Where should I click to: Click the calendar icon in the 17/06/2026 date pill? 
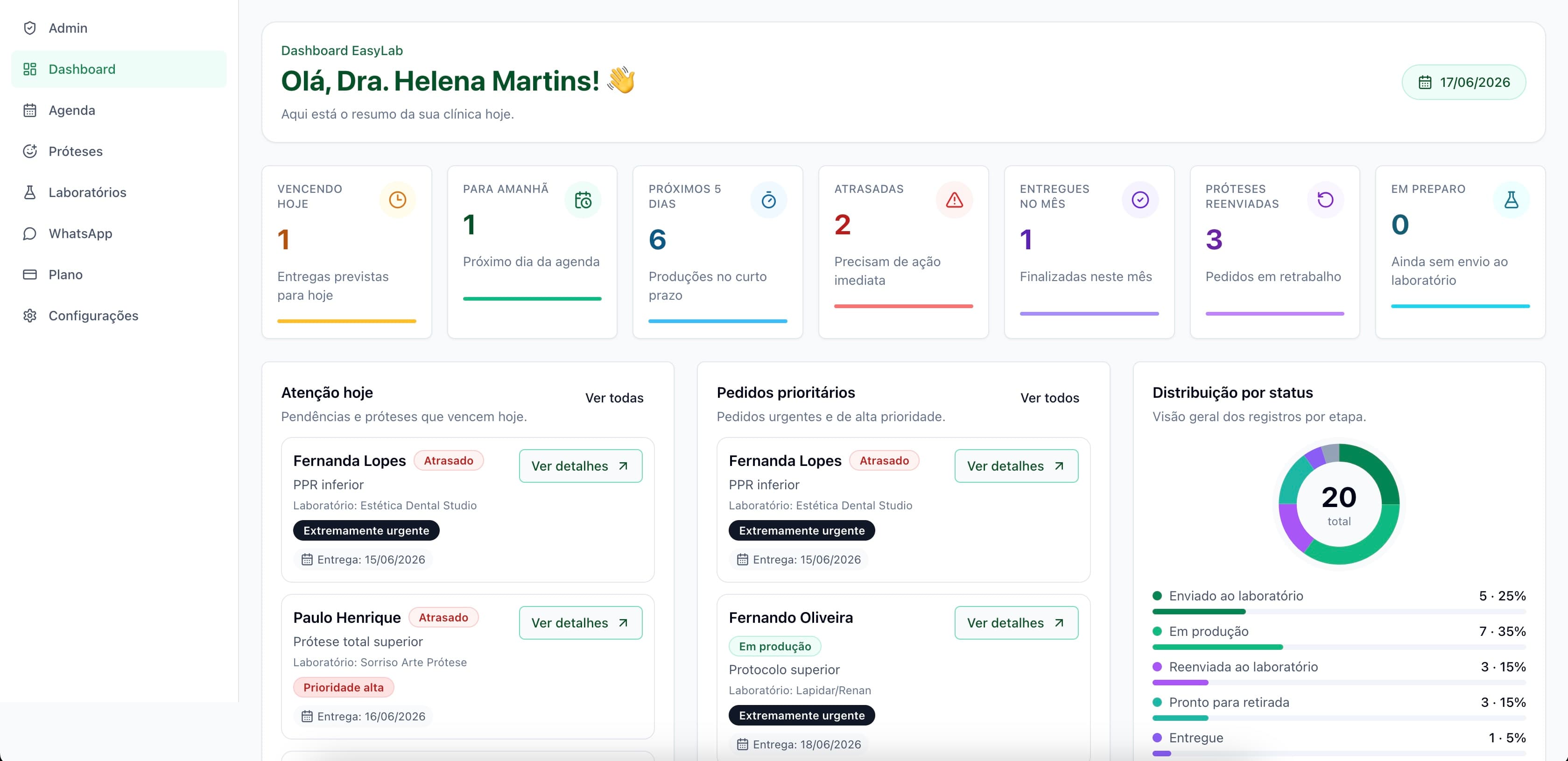pos(1425,82)
